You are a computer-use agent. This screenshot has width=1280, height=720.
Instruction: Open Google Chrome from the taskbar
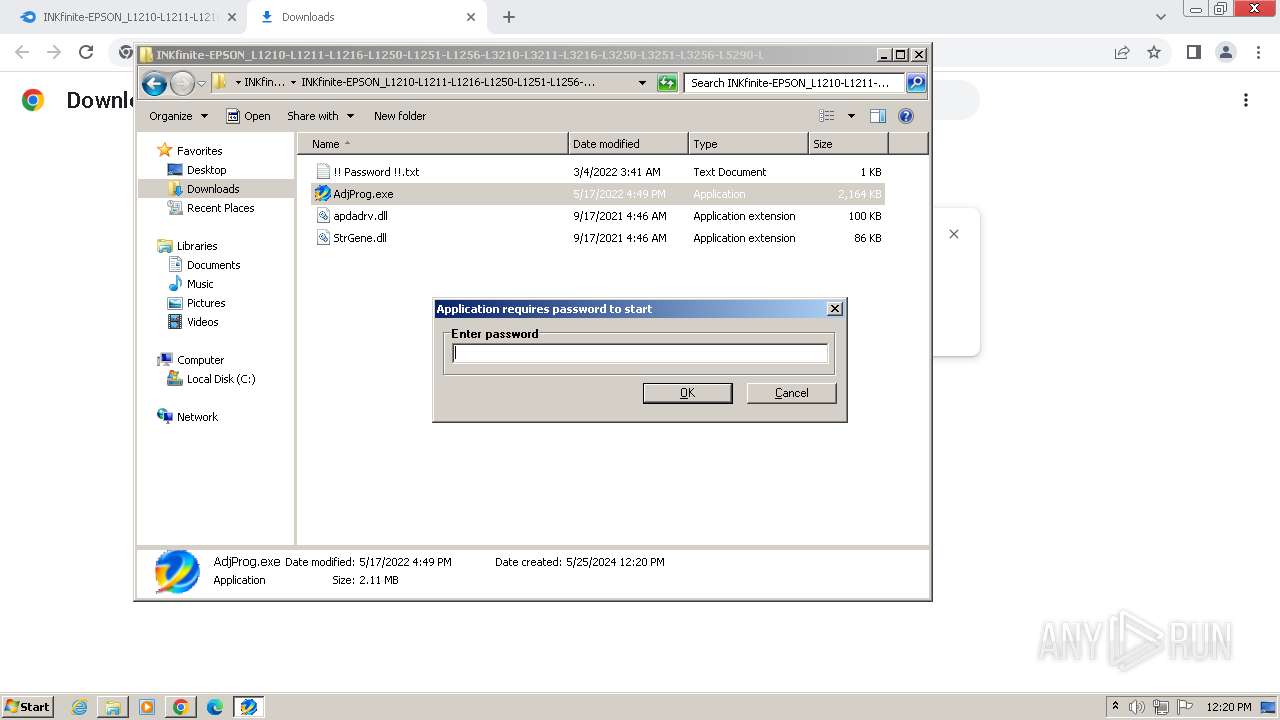pos(181,707)
